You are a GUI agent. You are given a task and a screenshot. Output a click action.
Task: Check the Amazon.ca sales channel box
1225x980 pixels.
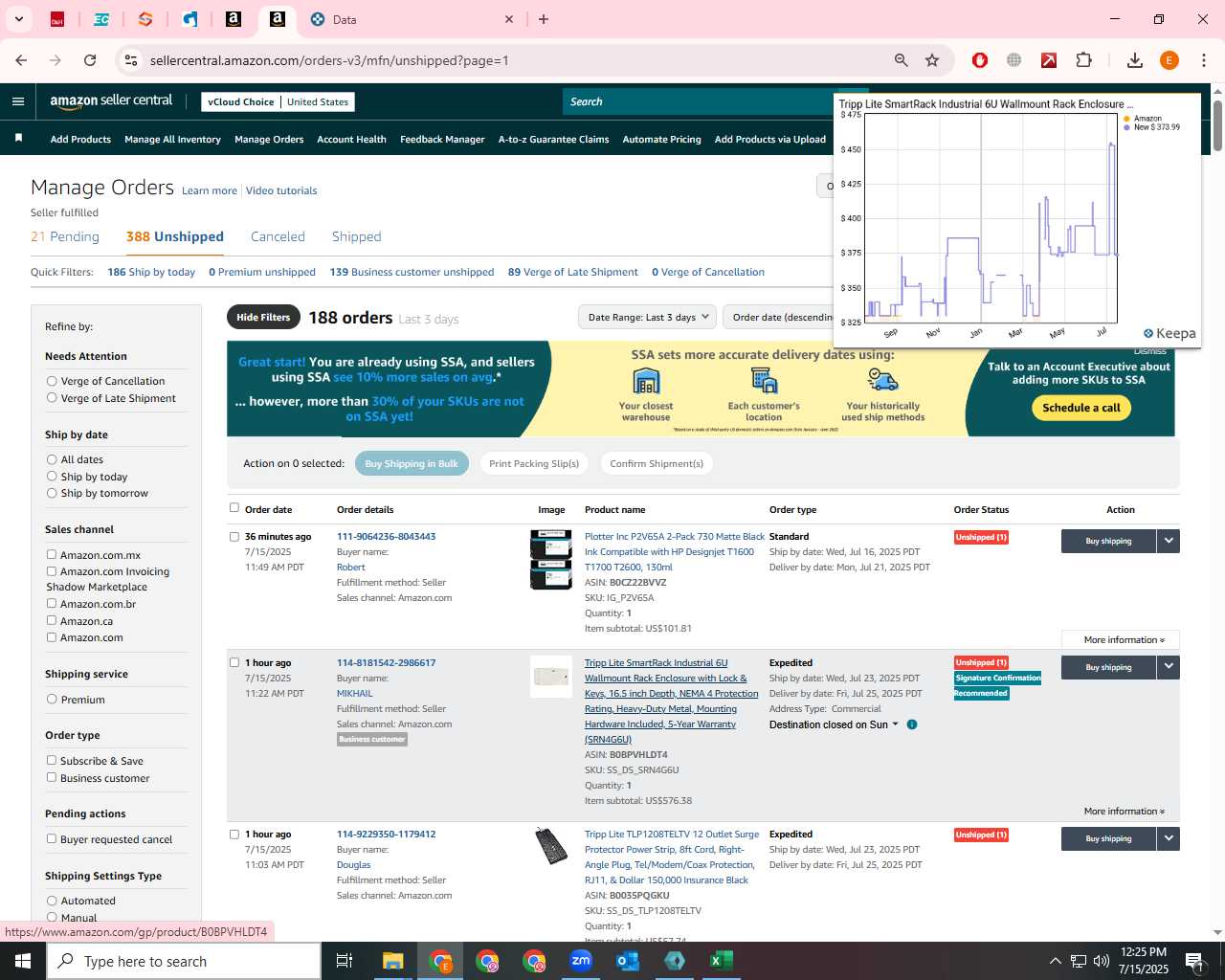(52, 620)
